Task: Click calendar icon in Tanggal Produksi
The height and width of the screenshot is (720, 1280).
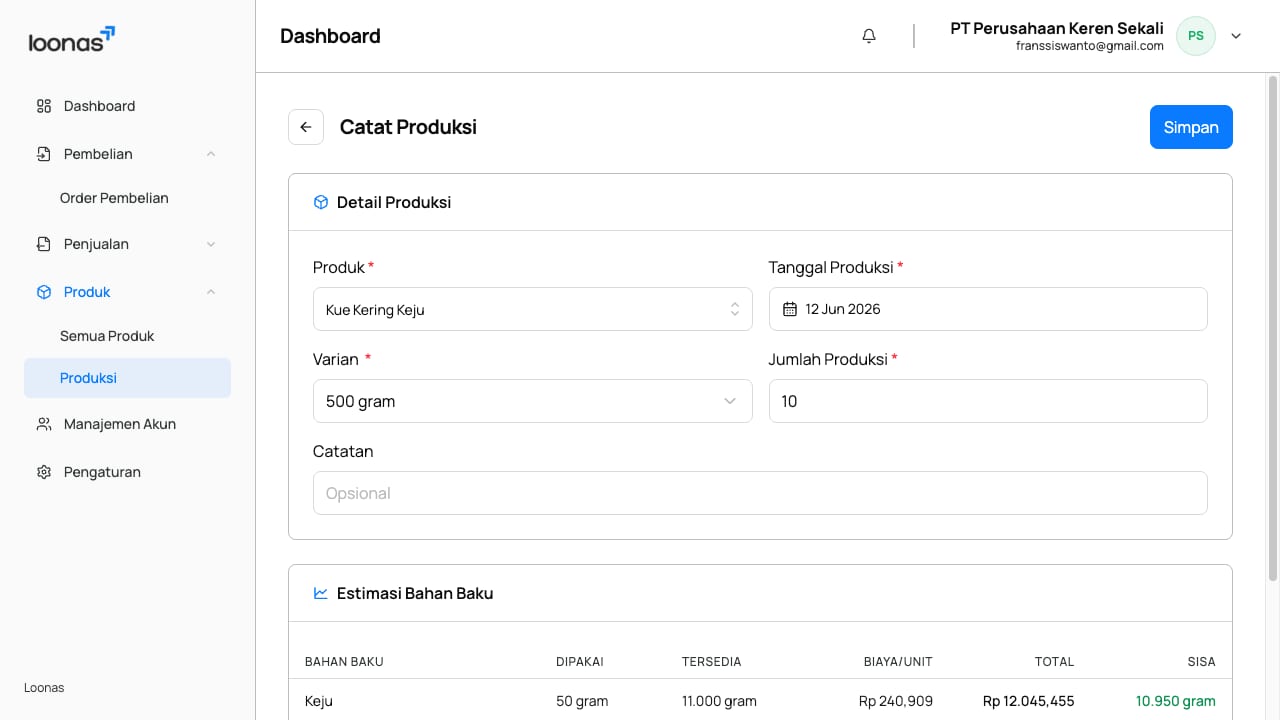Action: coord(790,309)
